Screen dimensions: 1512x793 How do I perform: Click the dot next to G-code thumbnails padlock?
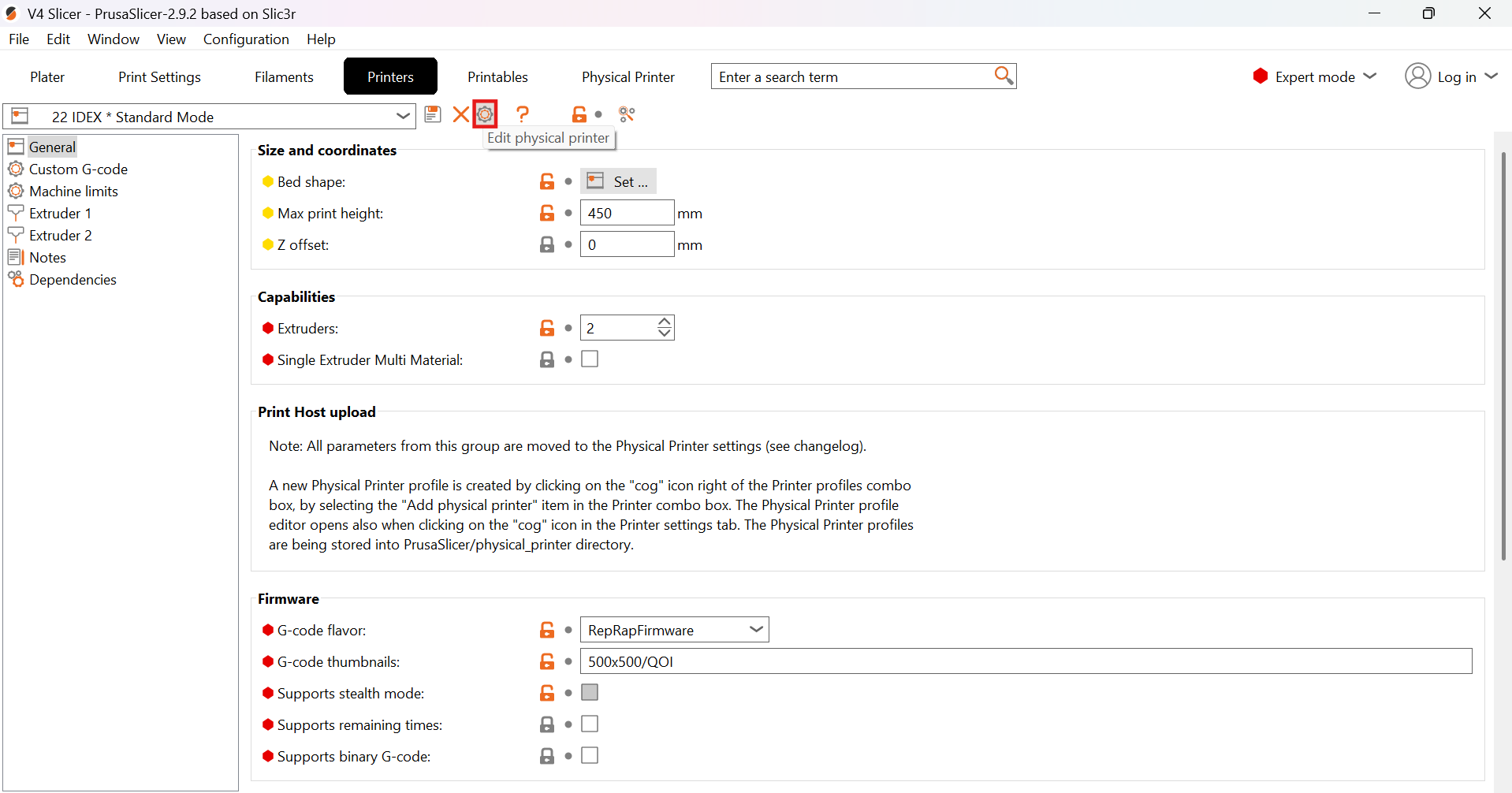tap(568, 661)
